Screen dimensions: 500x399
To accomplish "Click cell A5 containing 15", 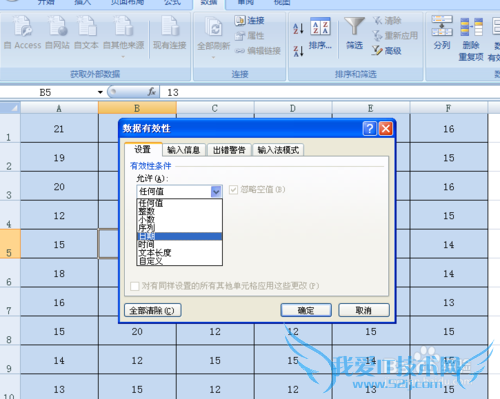I will [59, 244].
